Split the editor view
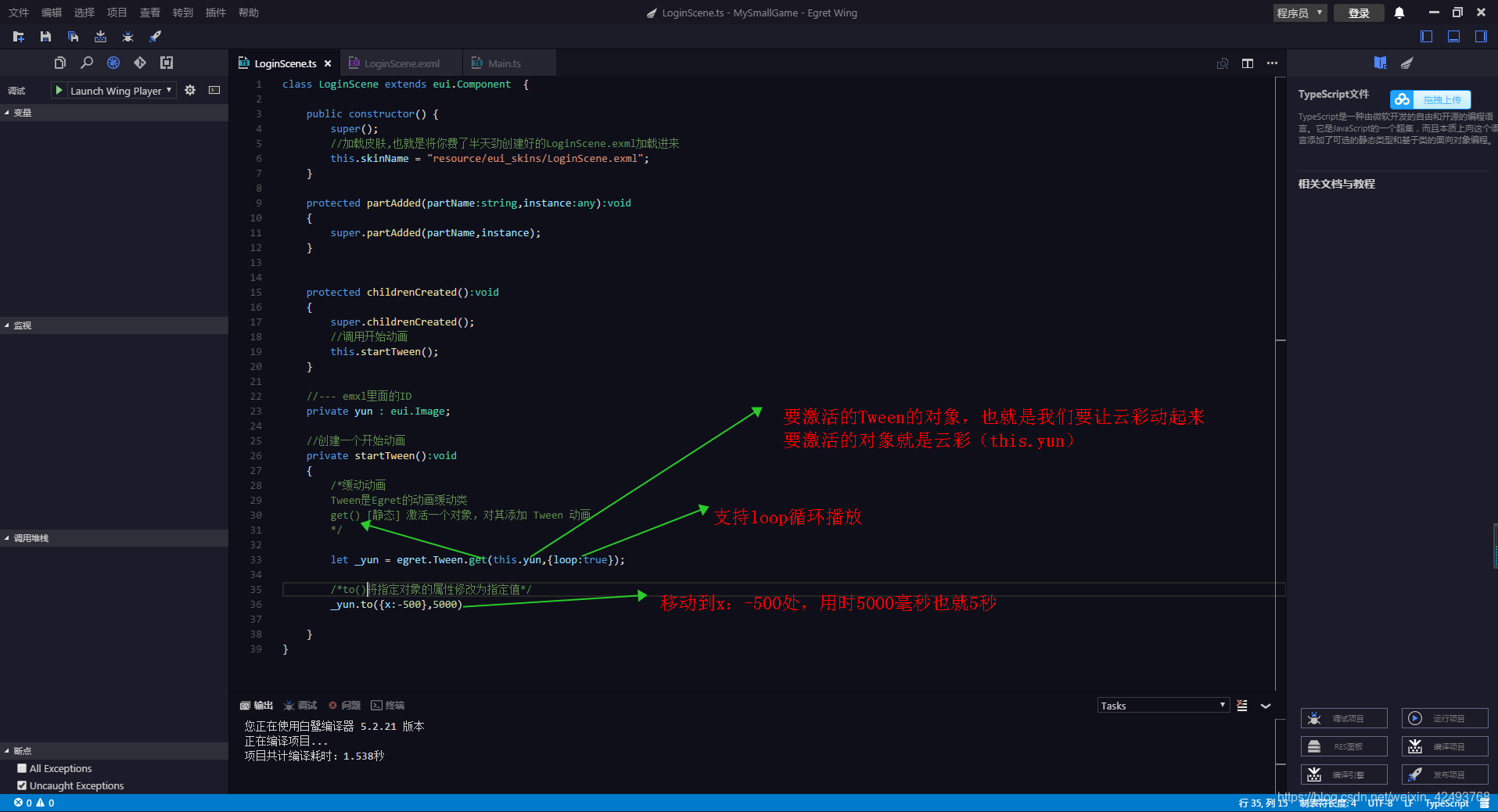Viewport: 1498px width, 812px height. tap(1248, 63)
